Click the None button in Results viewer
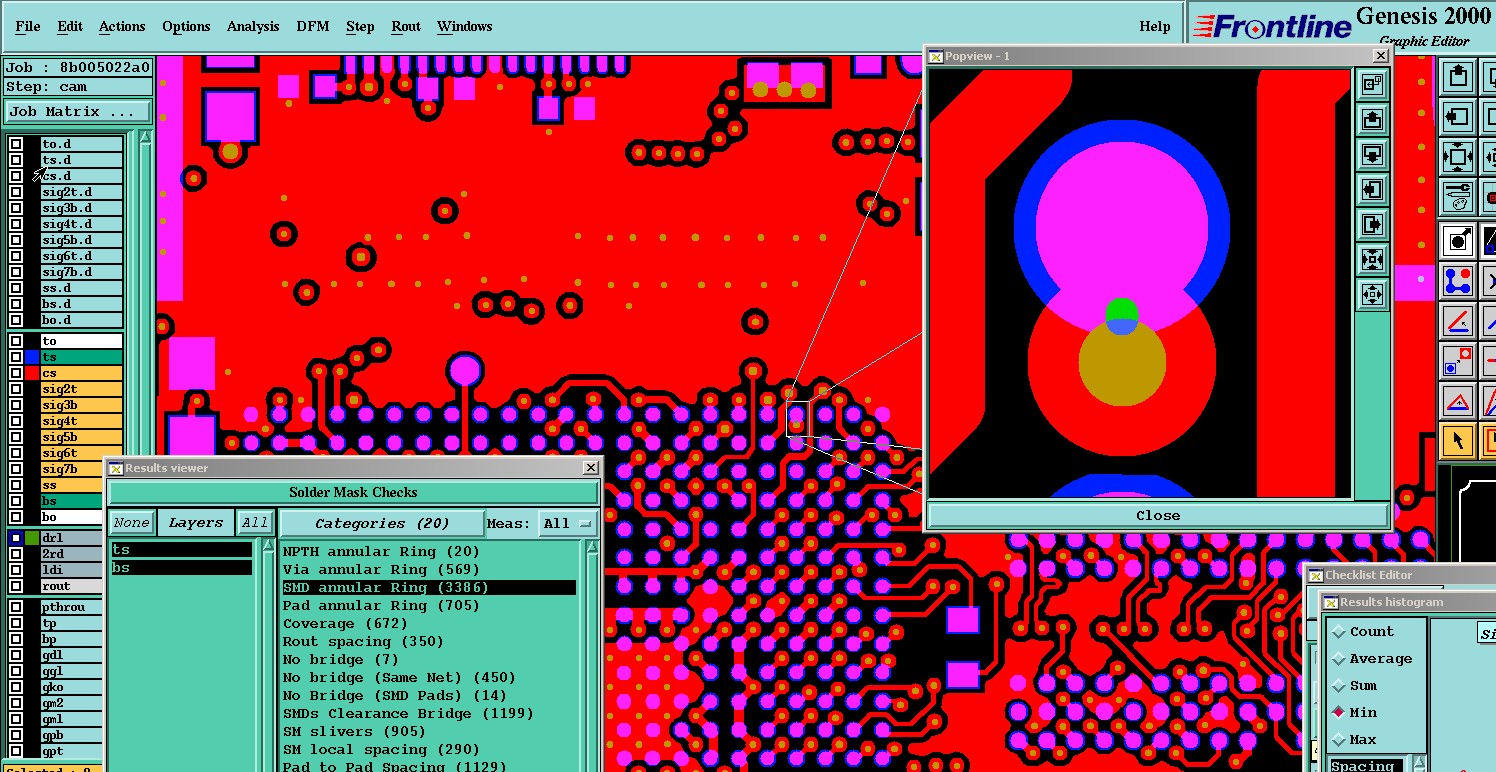 (x=131, y=523)
